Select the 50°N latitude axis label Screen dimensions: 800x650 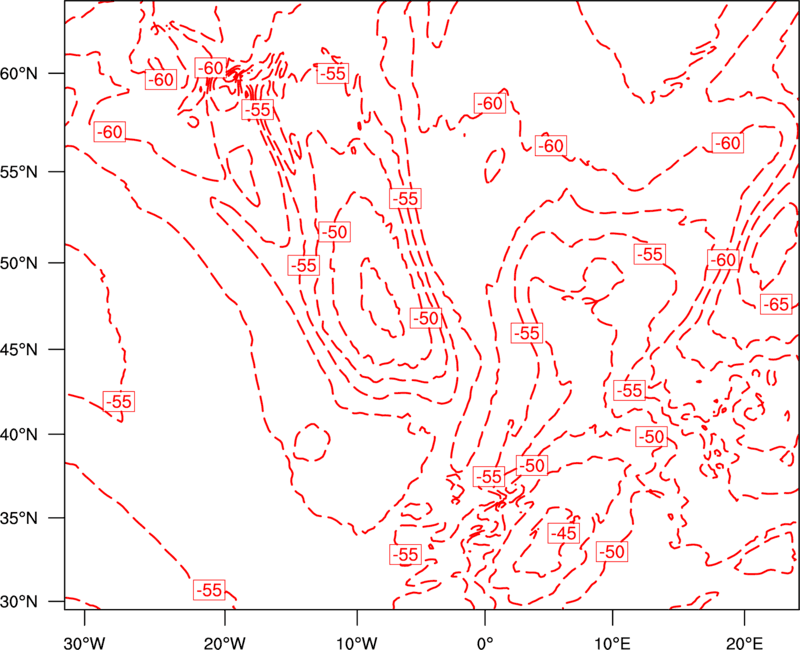click(19, 263)
